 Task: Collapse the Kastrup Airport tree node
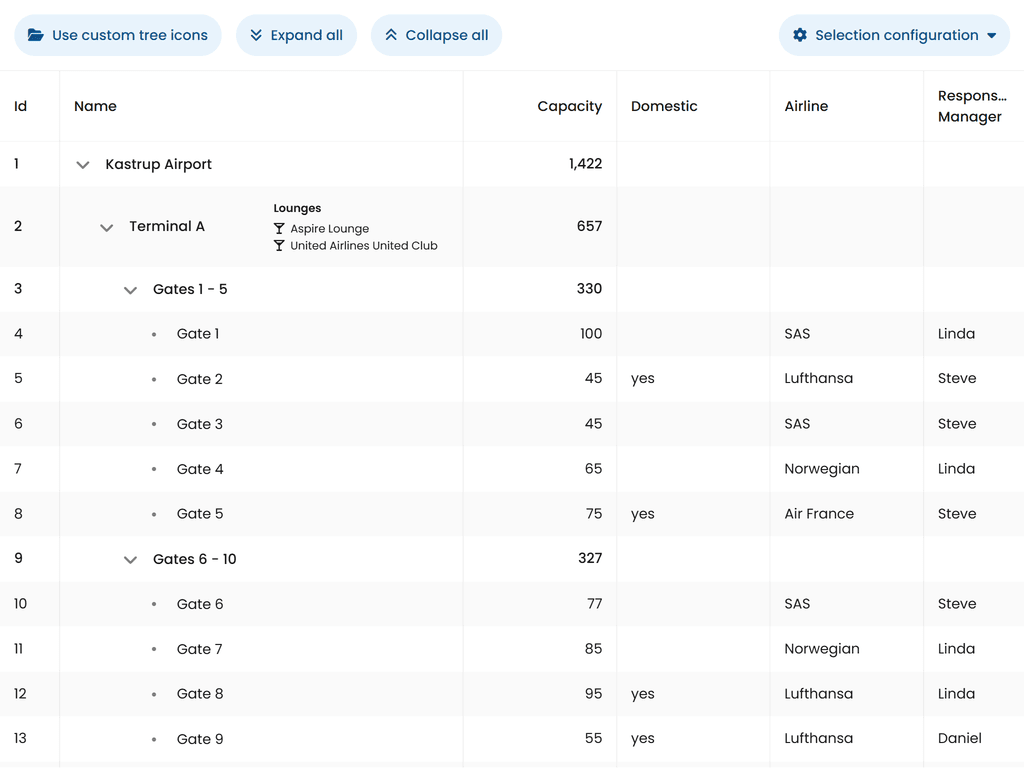83,165
